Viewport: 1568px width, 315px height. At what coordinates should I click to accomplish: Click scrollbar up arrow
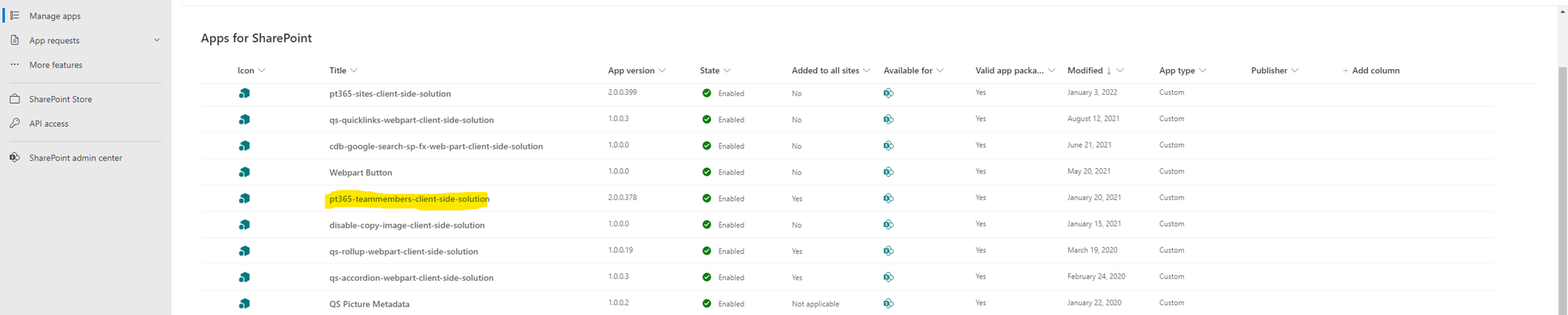pos(1562,12)
